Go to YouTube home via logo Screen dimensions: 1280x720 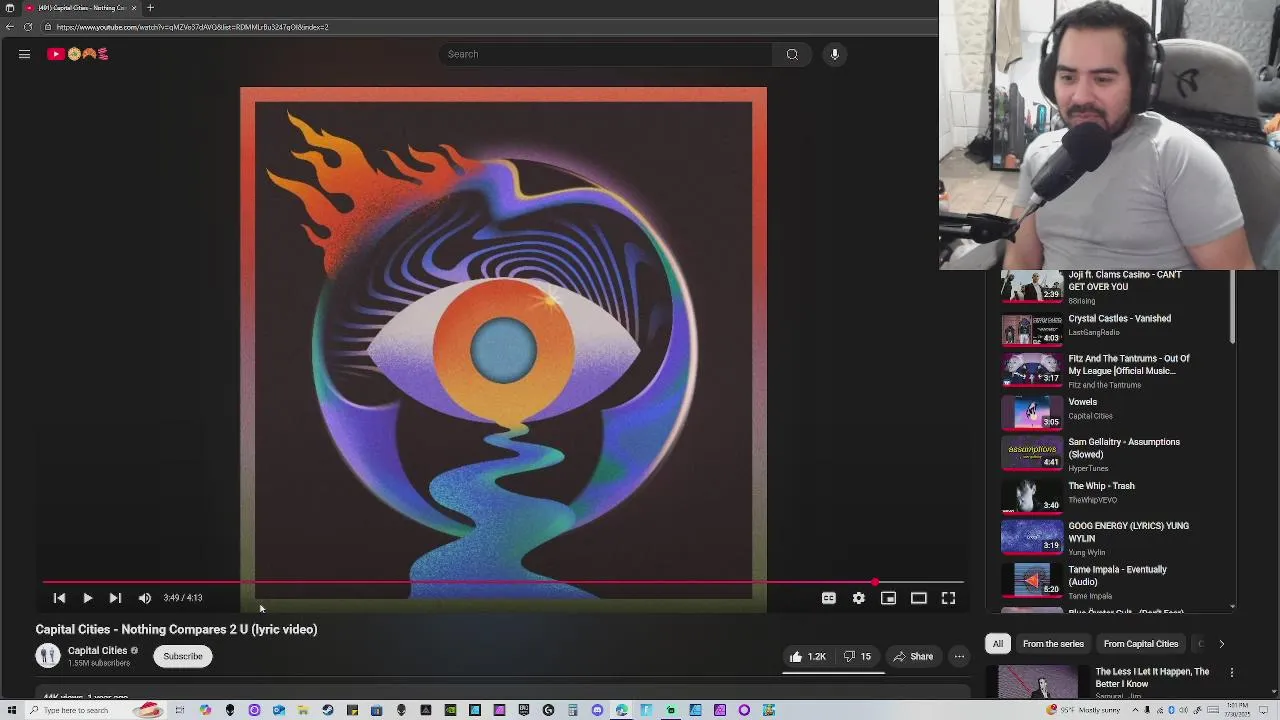78,54
